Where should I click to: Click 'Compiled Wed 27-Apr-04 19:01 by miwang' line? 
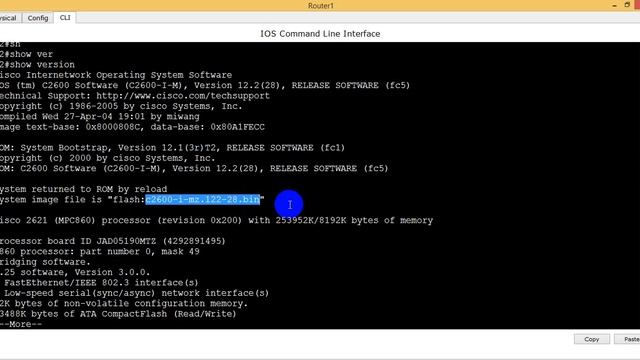coord(100,116)
